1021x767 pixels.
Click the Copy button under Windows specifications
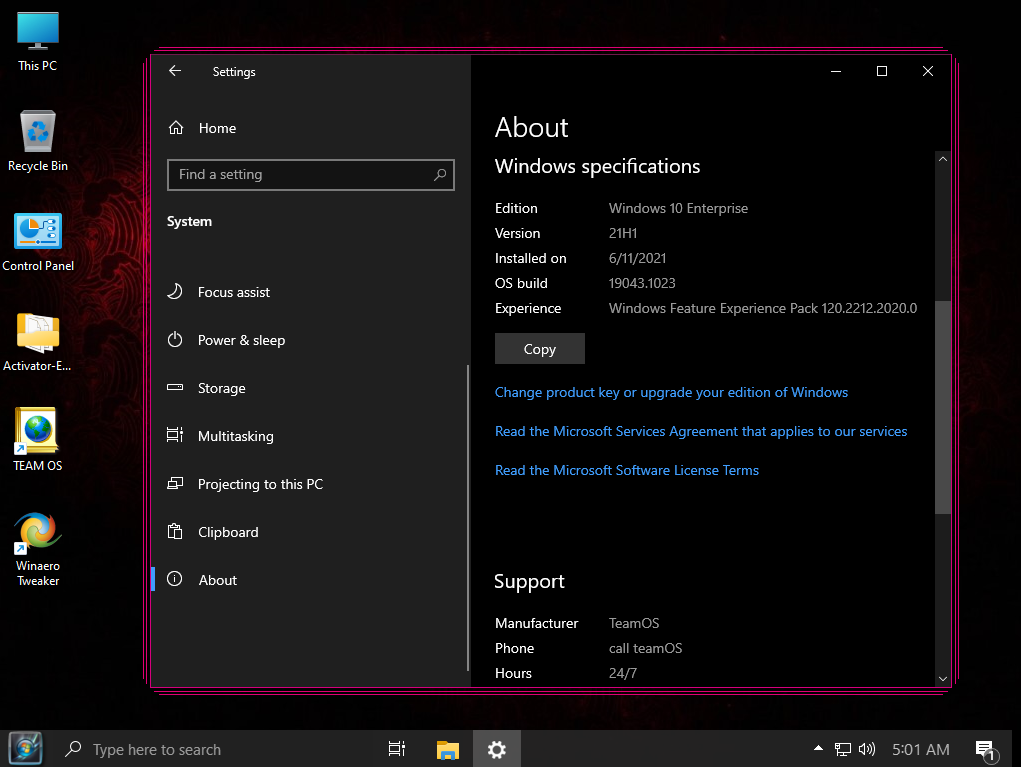tap(540, 349)
